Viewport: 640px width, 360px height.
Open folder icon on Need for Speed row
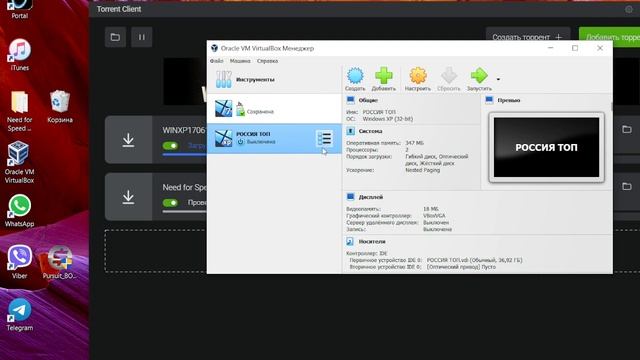pyautogui.click(x=627, y=187)
